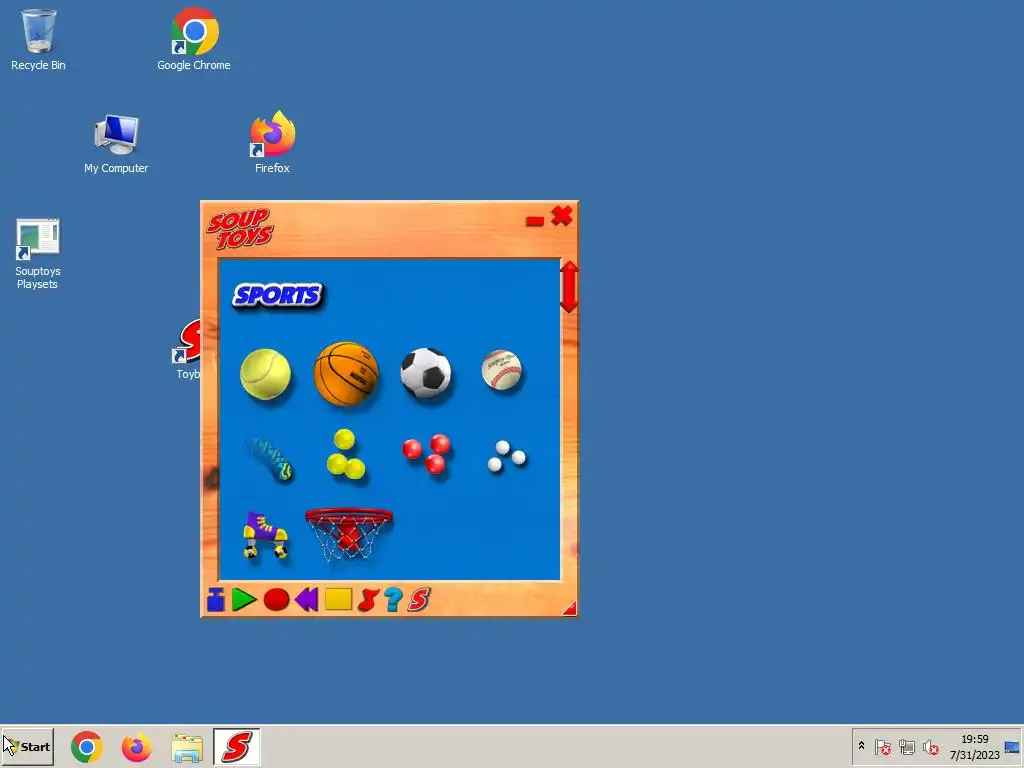
Task: Select the partially hidden Toybox desktop shortcut
Action: pyautogui.click(x=187, y=349)
